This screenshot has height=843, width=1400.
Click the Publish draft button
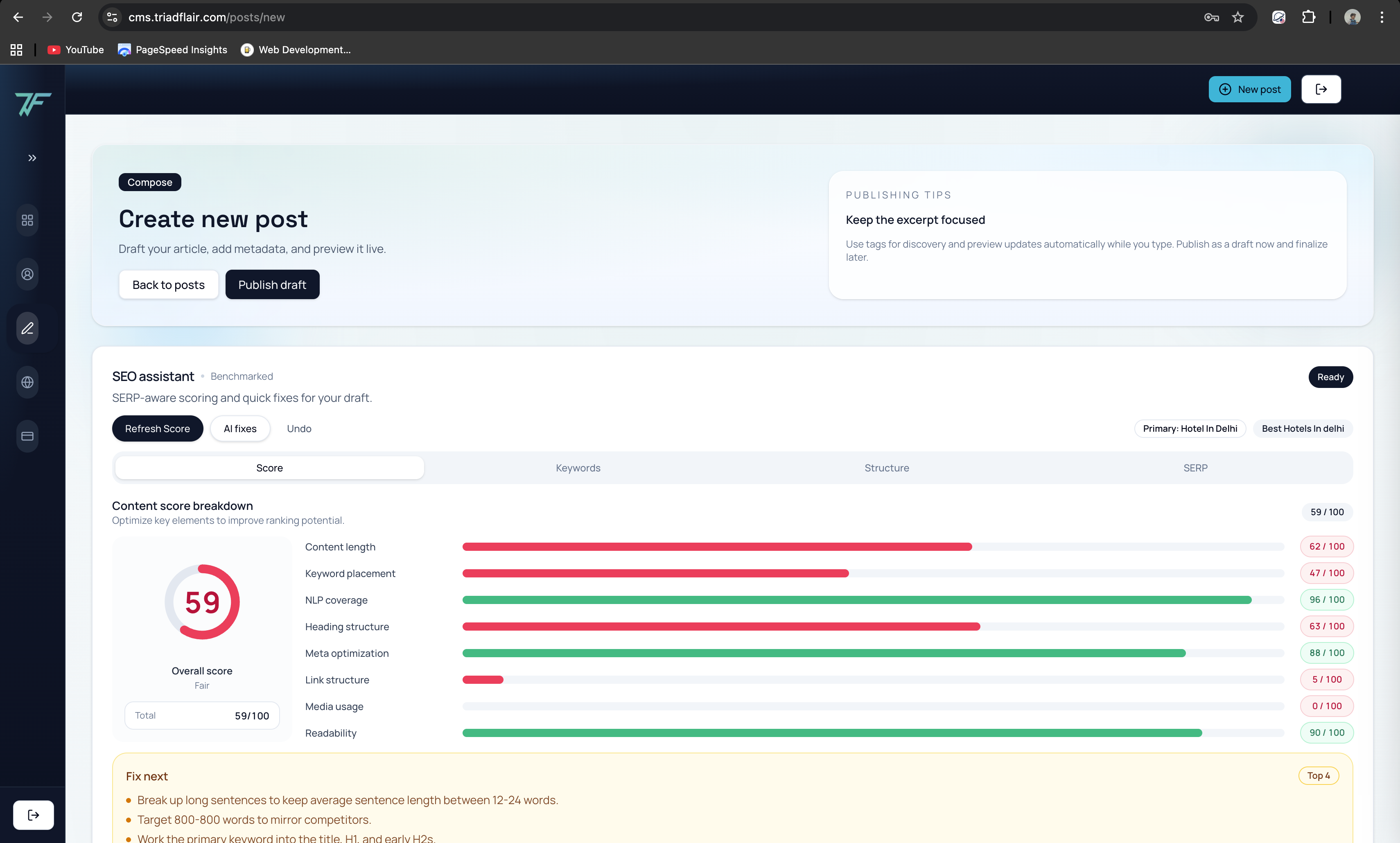272,284
